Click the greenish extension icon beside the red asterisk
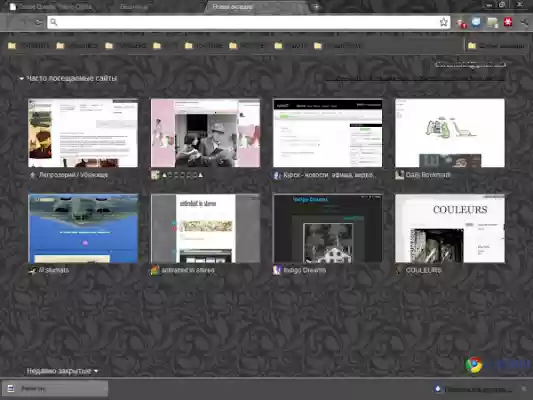 (x=492, y=23)
